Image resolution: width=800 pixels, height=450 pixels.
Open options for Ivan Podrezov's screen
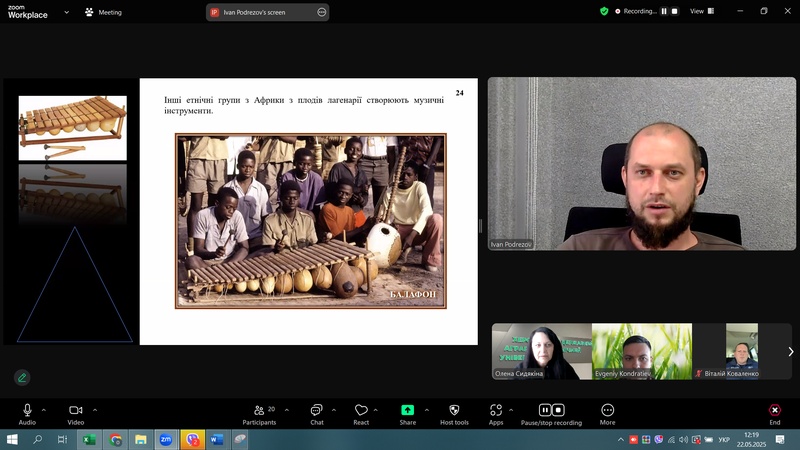pos(321,12)
